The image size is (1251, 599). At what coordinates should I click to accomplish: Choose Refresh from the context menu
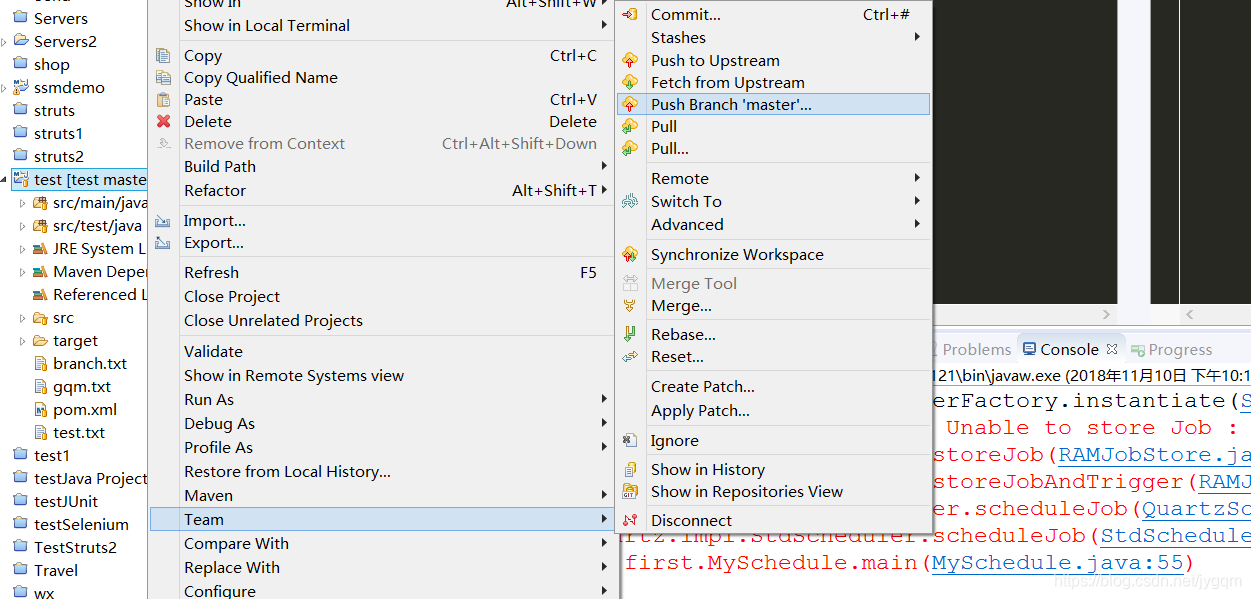click(x=381, y=272)
